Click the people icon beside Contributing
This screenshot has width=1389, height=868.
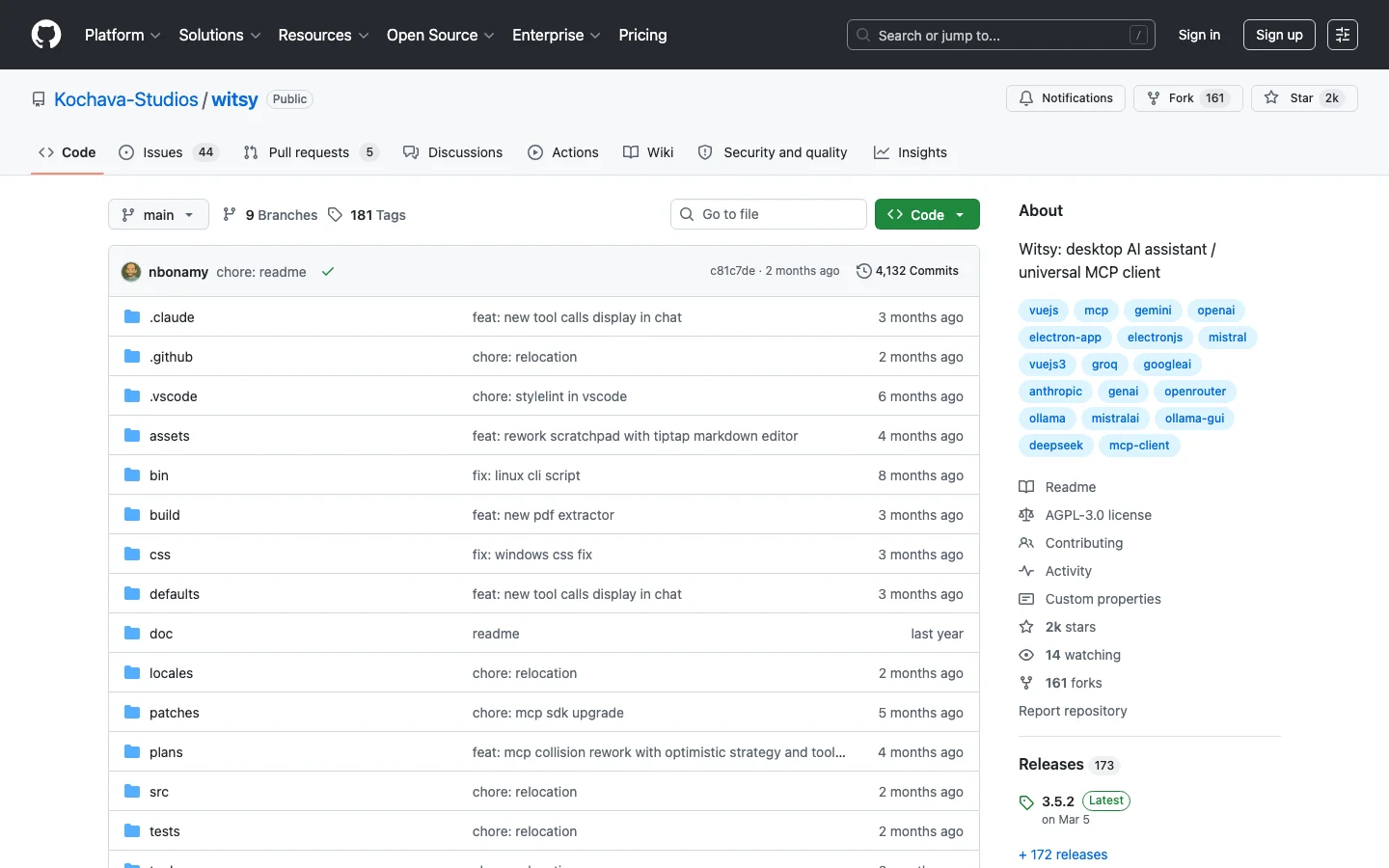tap(1026, 543)
